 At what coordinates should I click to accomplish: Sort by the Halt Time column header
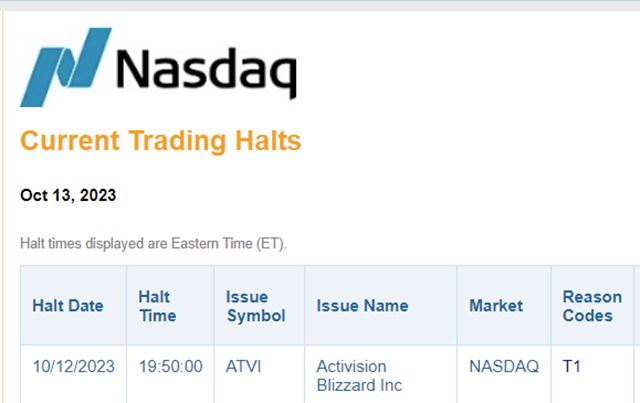157,306
